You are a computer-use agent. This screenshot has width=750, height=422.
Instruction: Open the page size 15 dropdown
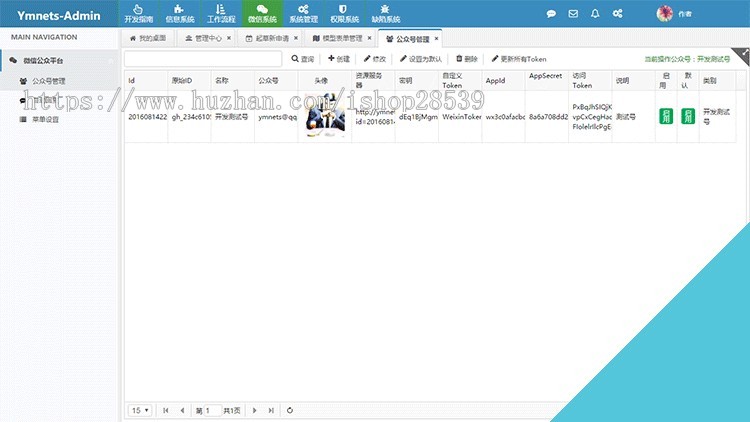(140, 411)
